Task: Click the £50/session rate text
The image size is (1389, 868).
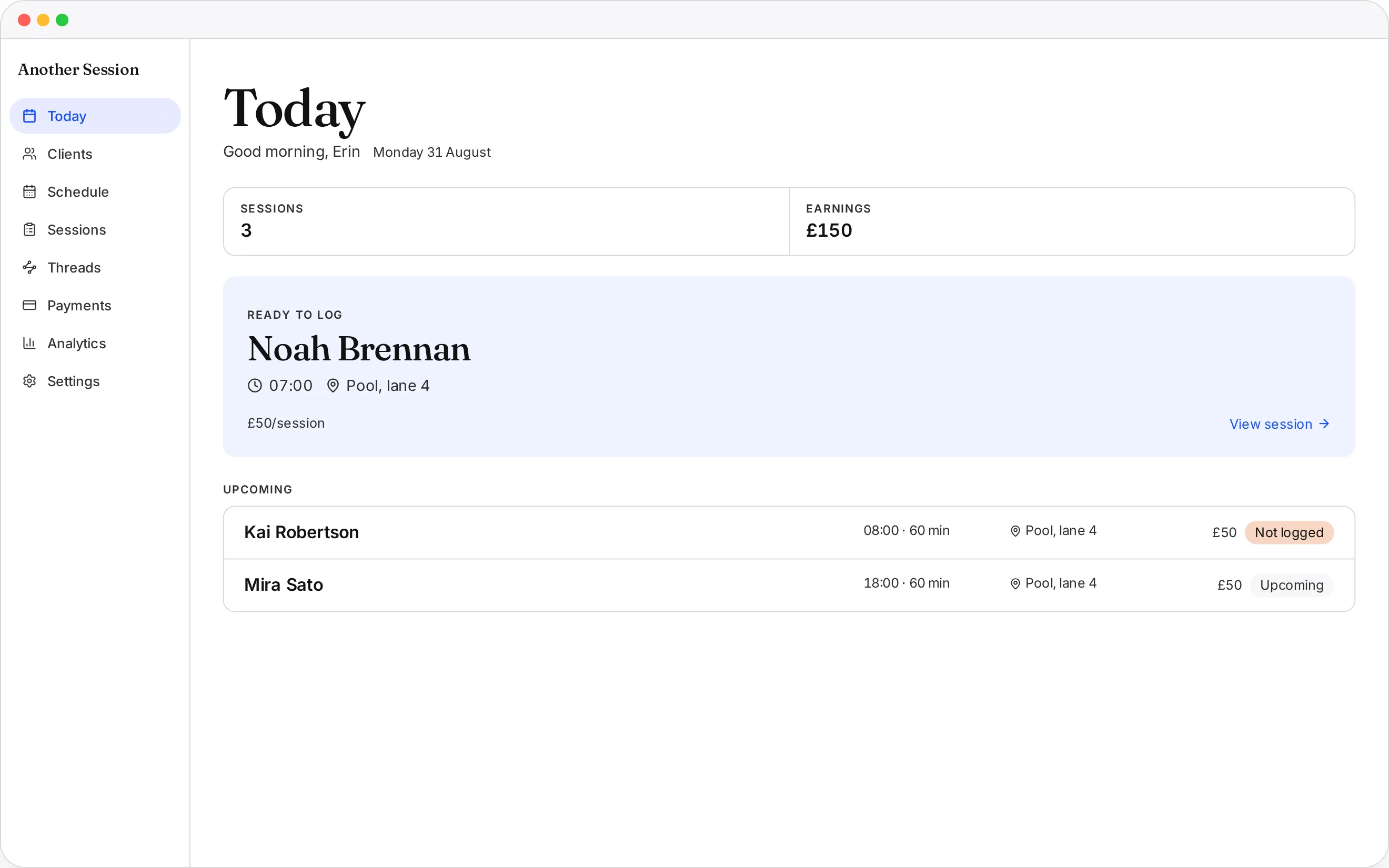Action: point(286,423)
